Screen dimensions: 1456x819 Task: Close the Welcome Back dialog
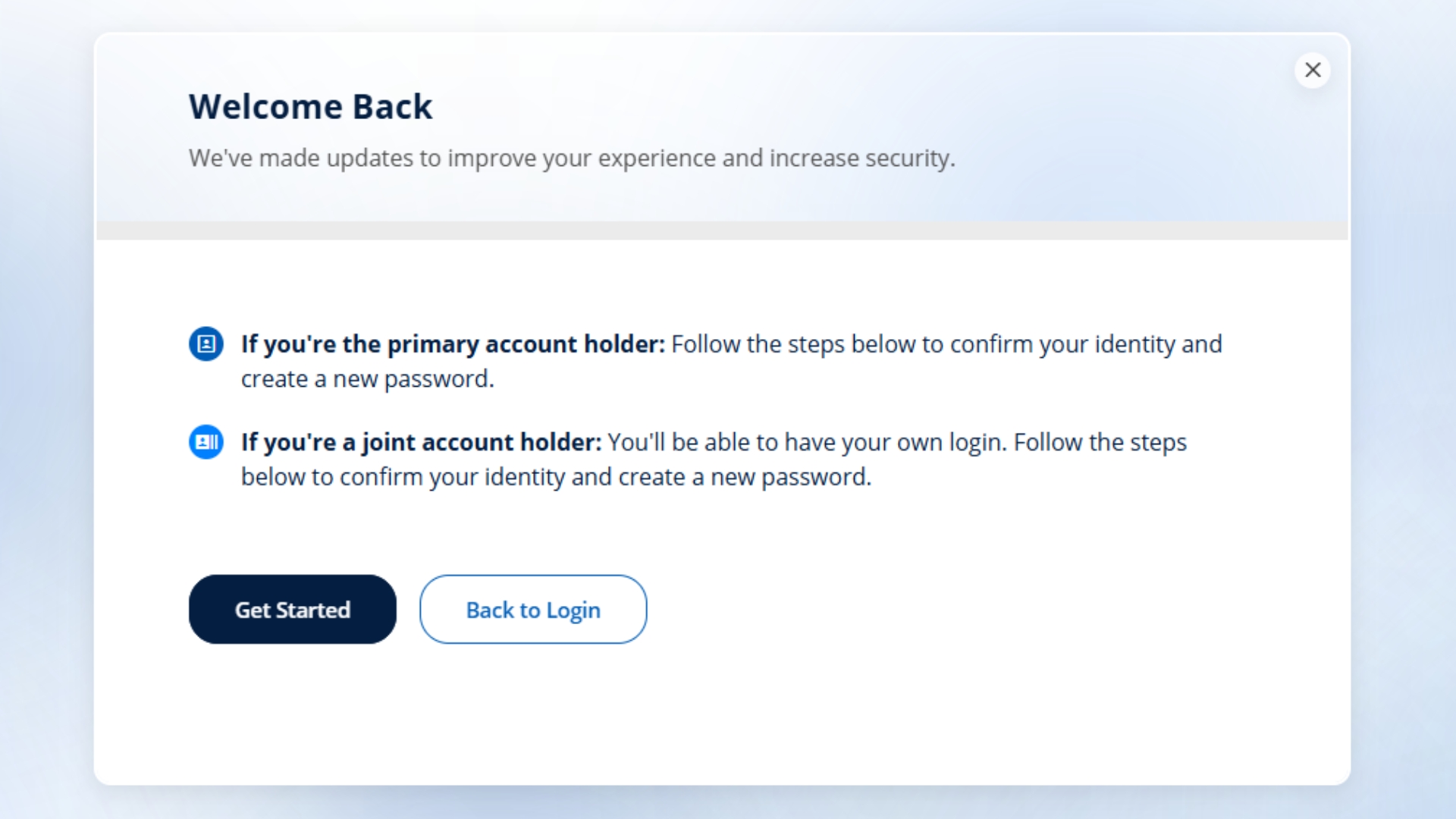(1313, 71)
